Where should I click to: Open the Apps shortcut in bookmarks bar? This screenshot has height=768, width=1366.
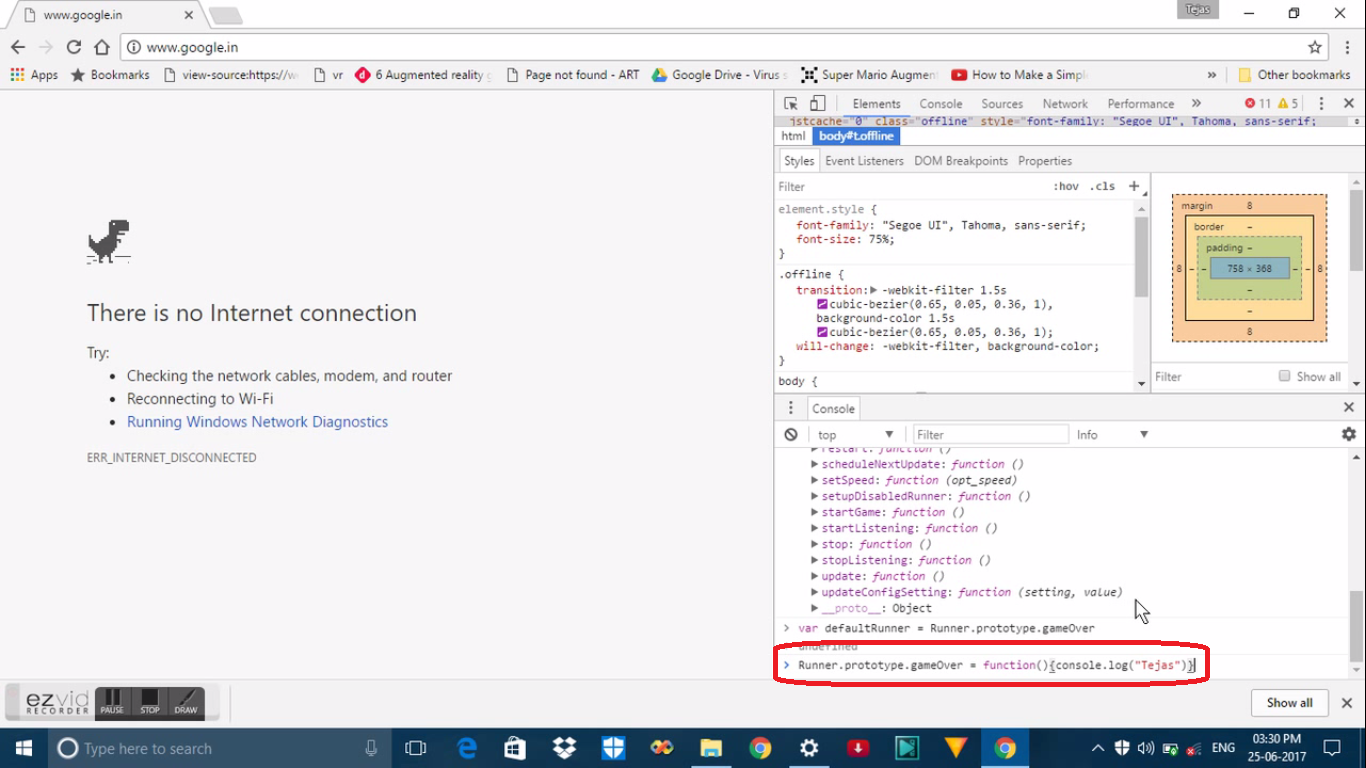(x=34, y=75)
